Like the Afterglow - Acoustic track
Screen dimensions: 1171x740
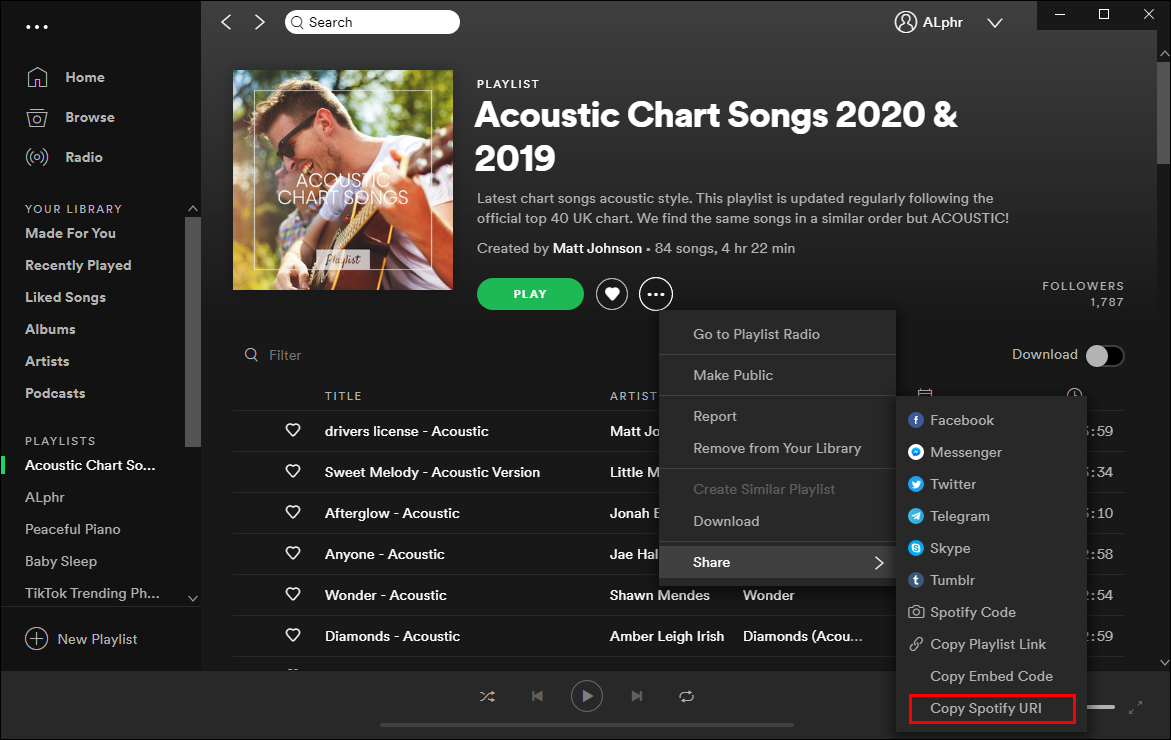click(x=293, y=513)
